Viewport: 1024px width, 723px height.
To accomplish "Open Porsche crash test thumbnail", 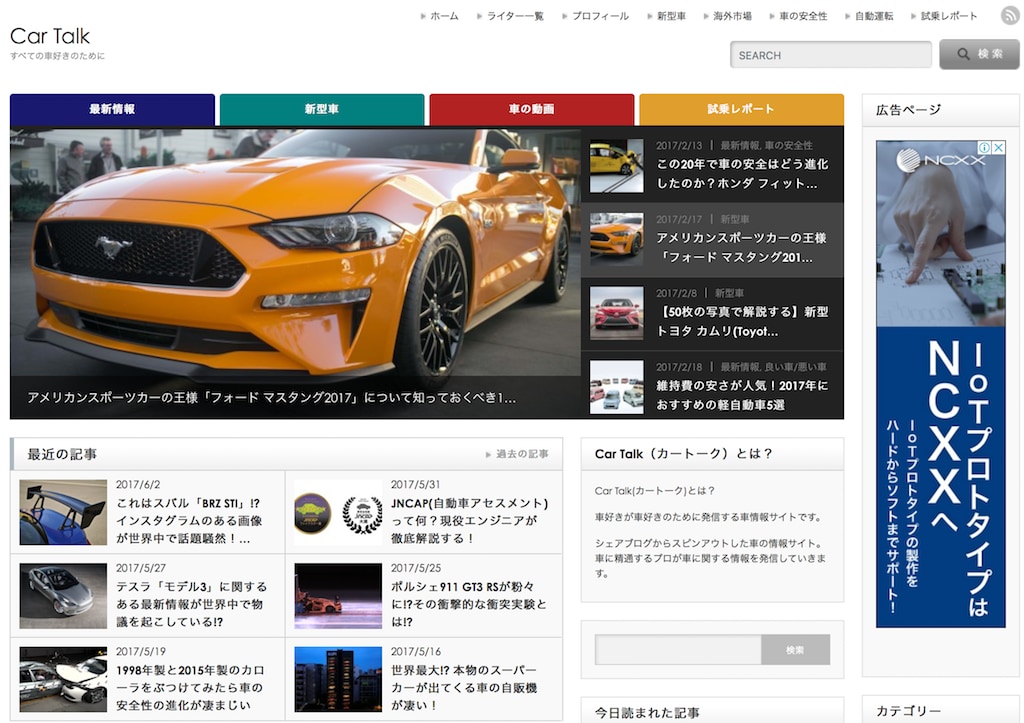I will [338, 596].
